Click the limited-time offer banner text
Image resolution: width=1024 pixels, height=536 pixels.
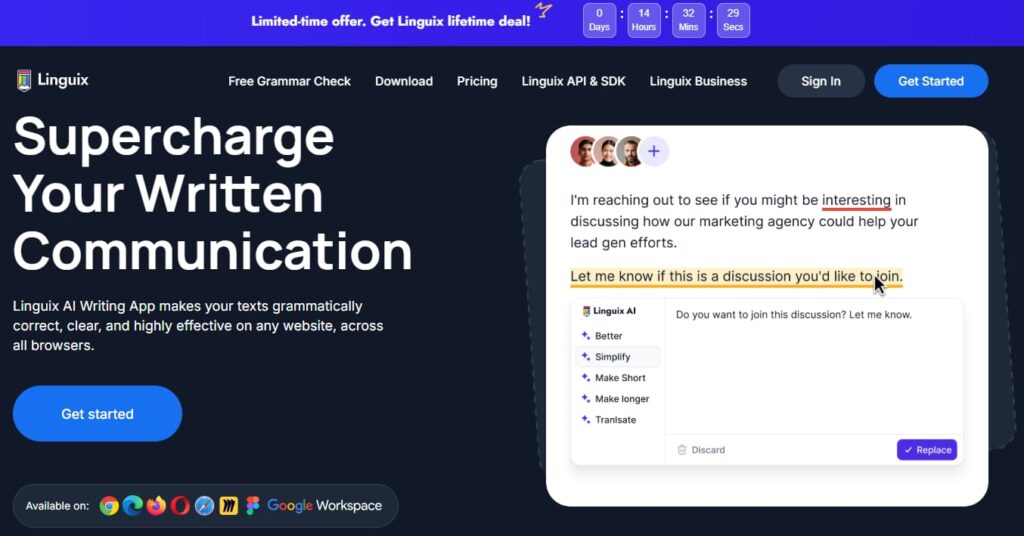tap(391, 21)
